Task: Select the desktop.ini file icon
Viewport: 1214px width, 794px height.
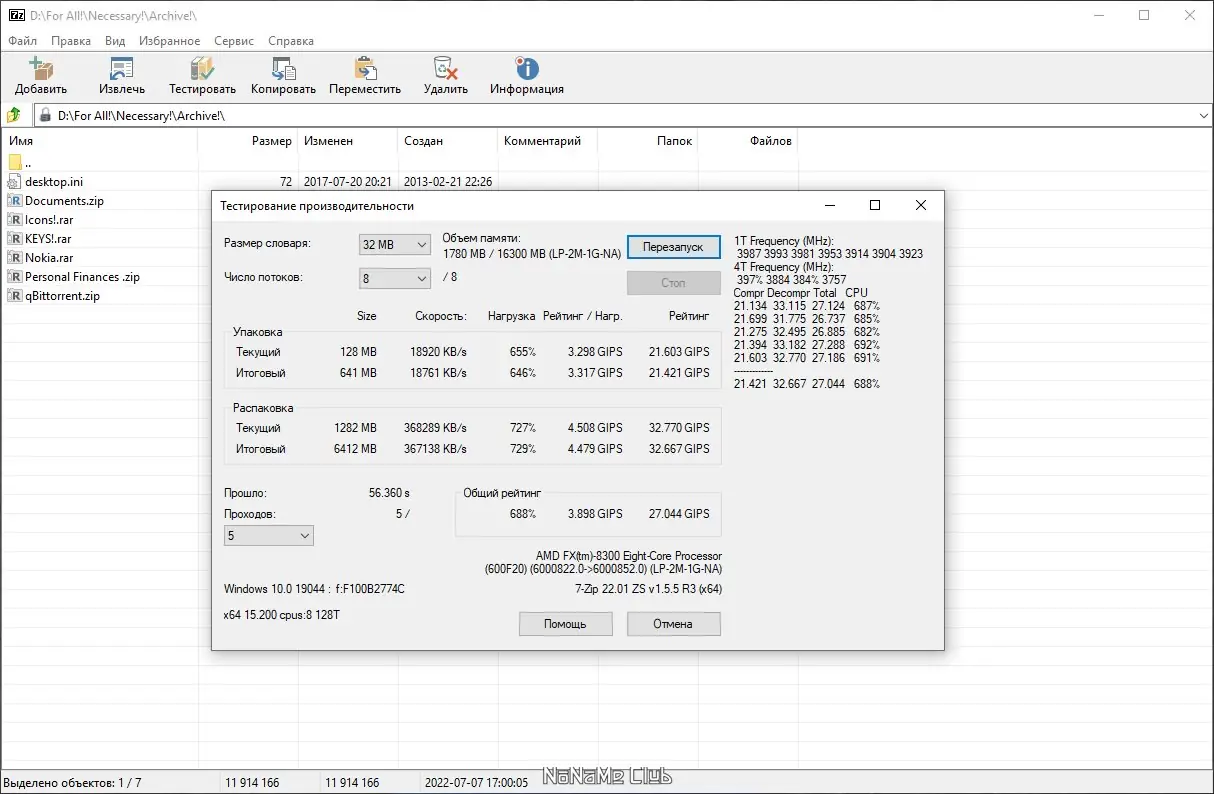Action: pyautogui.click(x=15, y=182)
